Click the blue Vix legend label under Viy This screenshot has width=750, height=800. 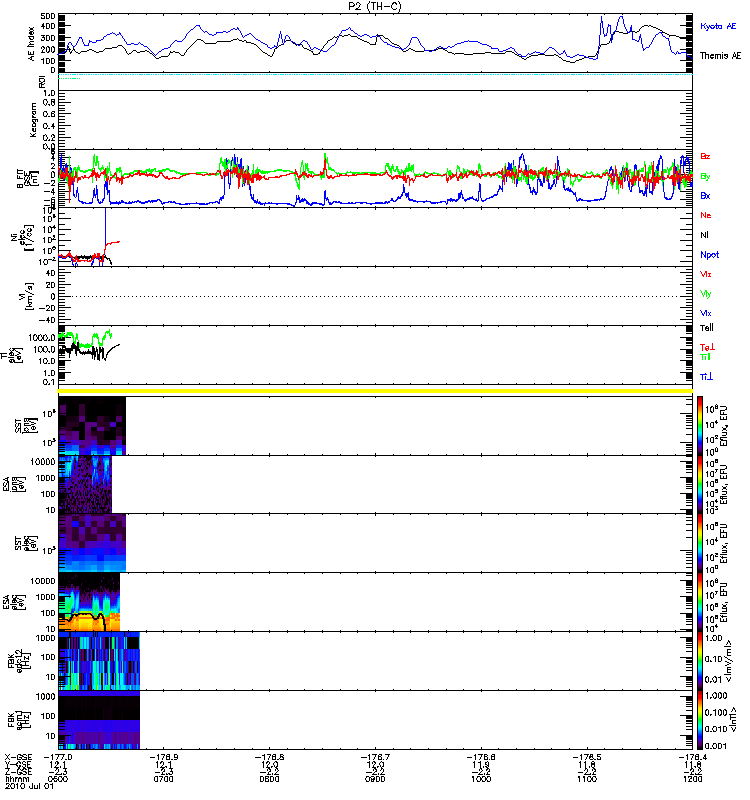click(706, 313)
